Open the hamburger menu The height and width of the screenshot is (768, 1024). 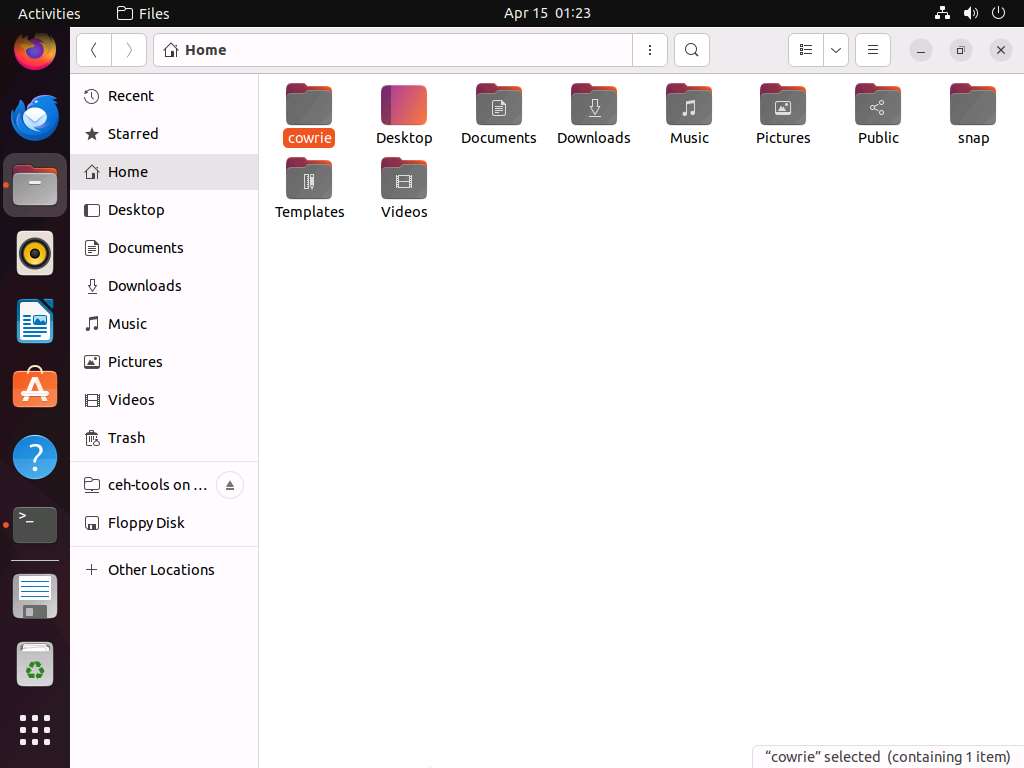pyautogui.click(x=873, y=50)
